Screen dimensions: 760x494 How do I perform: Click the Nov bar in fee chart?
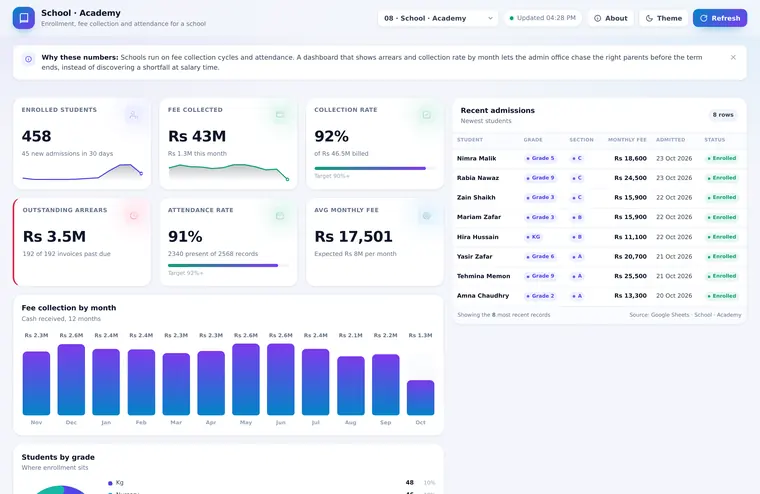(x=36, y=383)
